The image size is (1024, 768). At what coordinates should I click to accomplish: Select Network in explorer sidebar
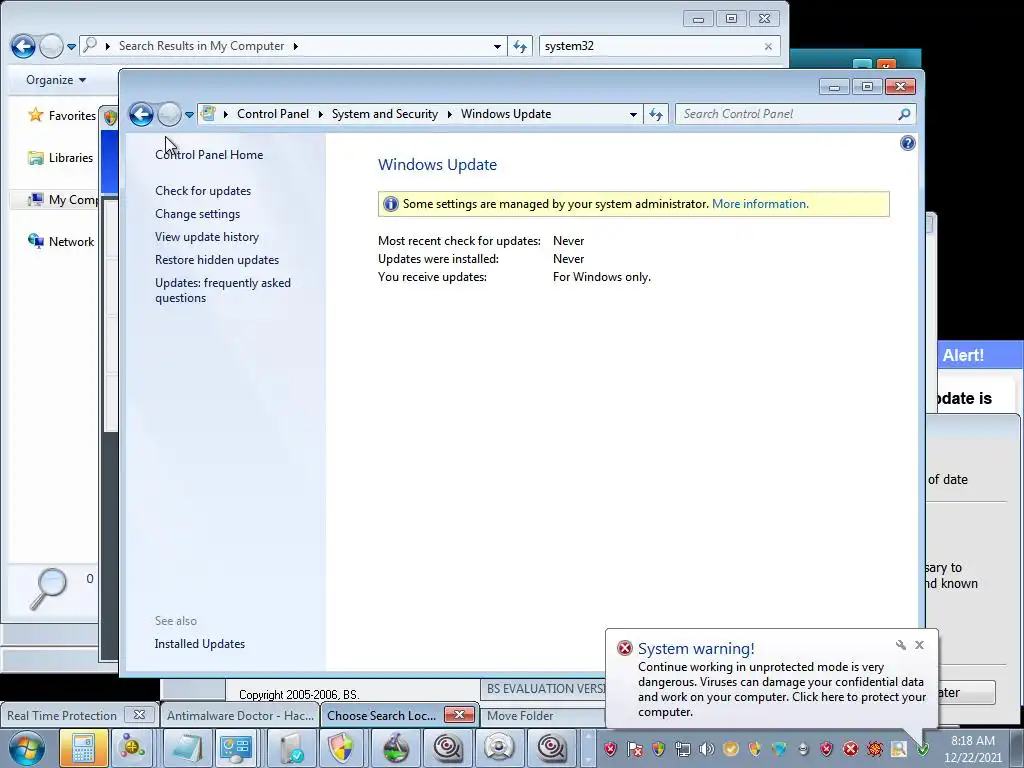coord(61,242)
